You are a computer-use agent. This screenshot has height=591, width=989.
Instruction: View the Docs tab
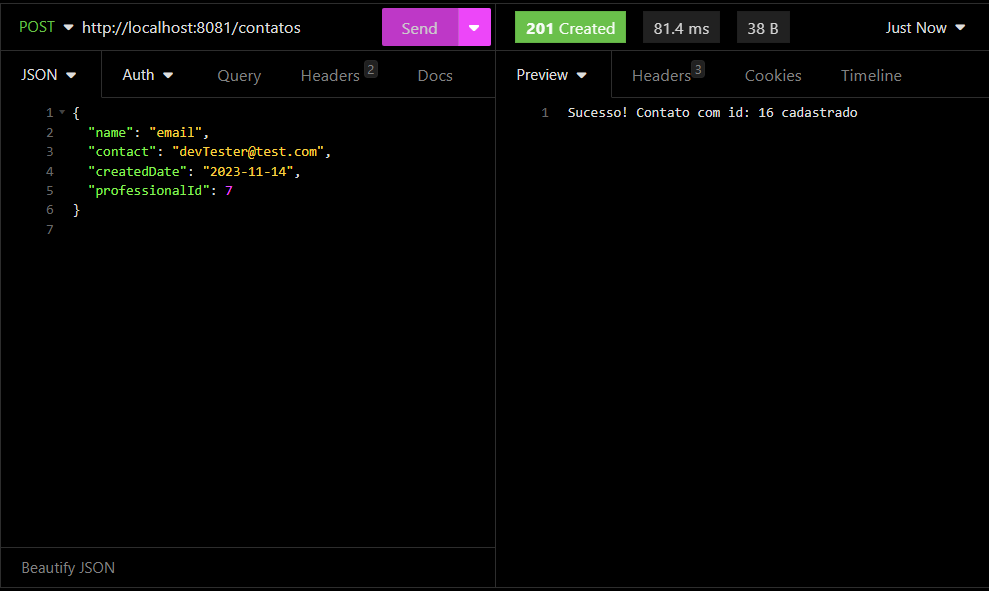click(x=434, y=75)
